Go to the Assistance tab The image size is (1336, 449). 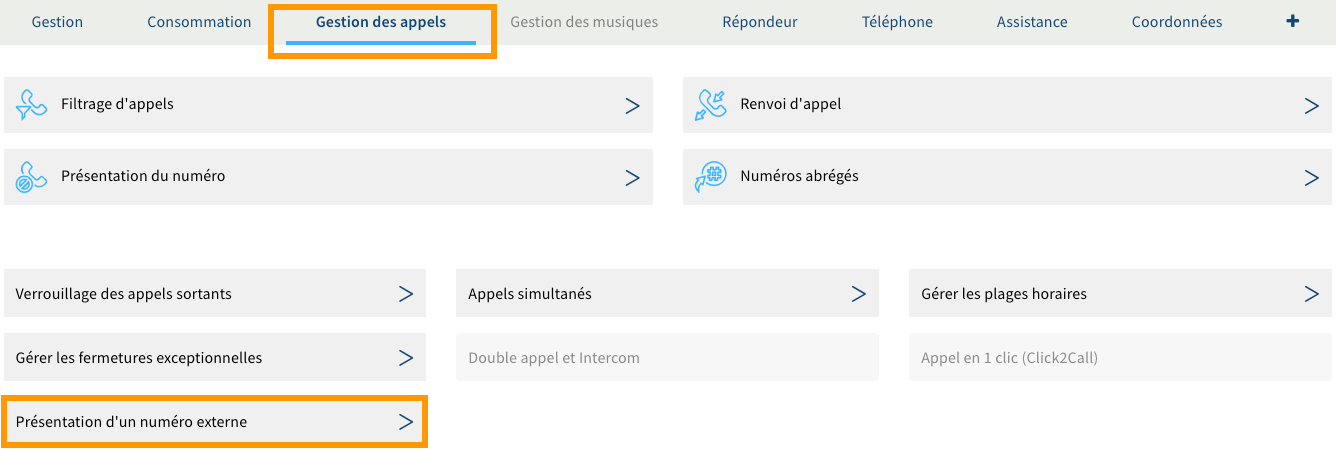(x=1032, y=22)
